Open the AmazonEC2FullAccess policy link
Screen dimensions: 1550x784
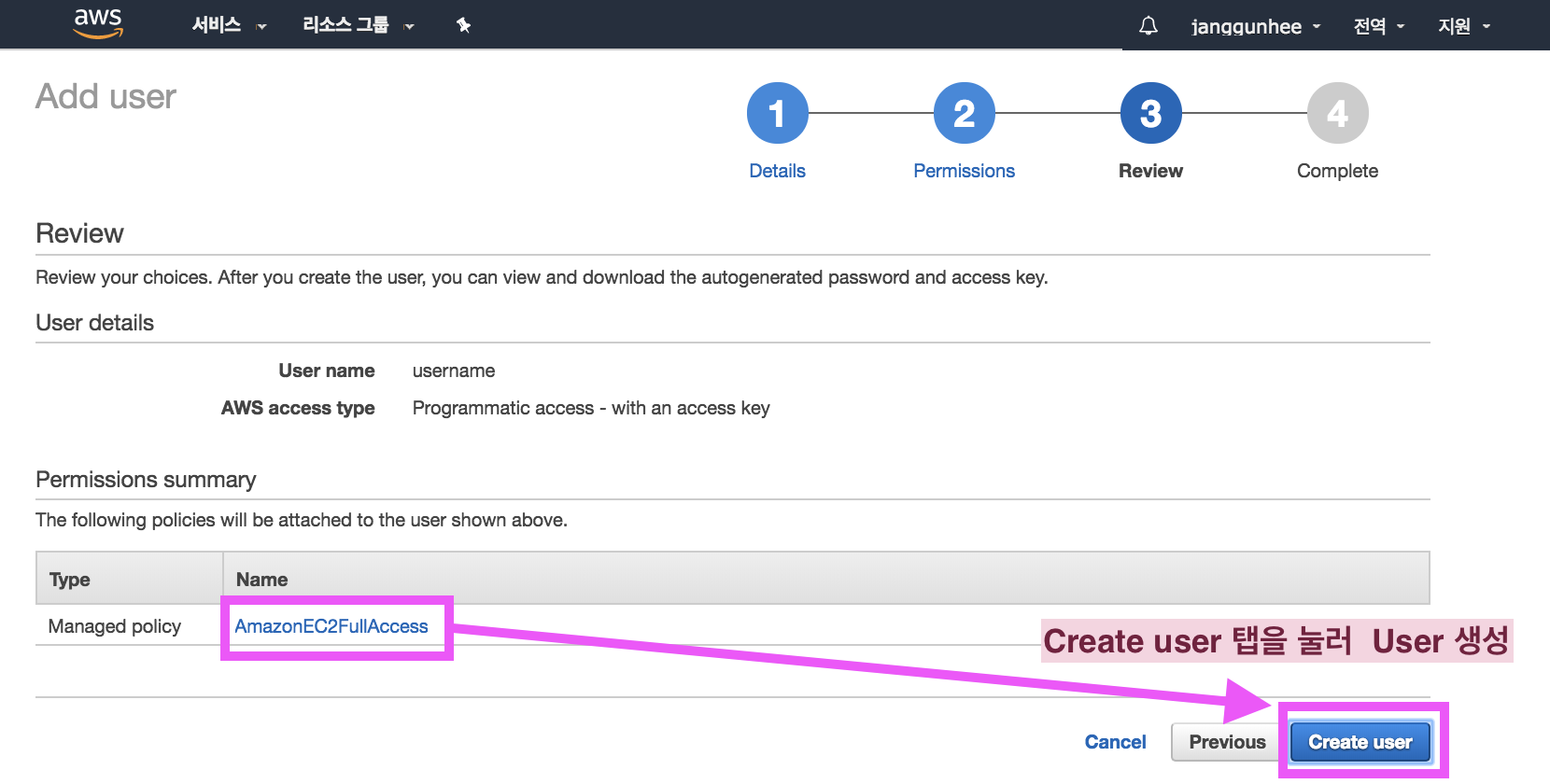tap(331, 626)
